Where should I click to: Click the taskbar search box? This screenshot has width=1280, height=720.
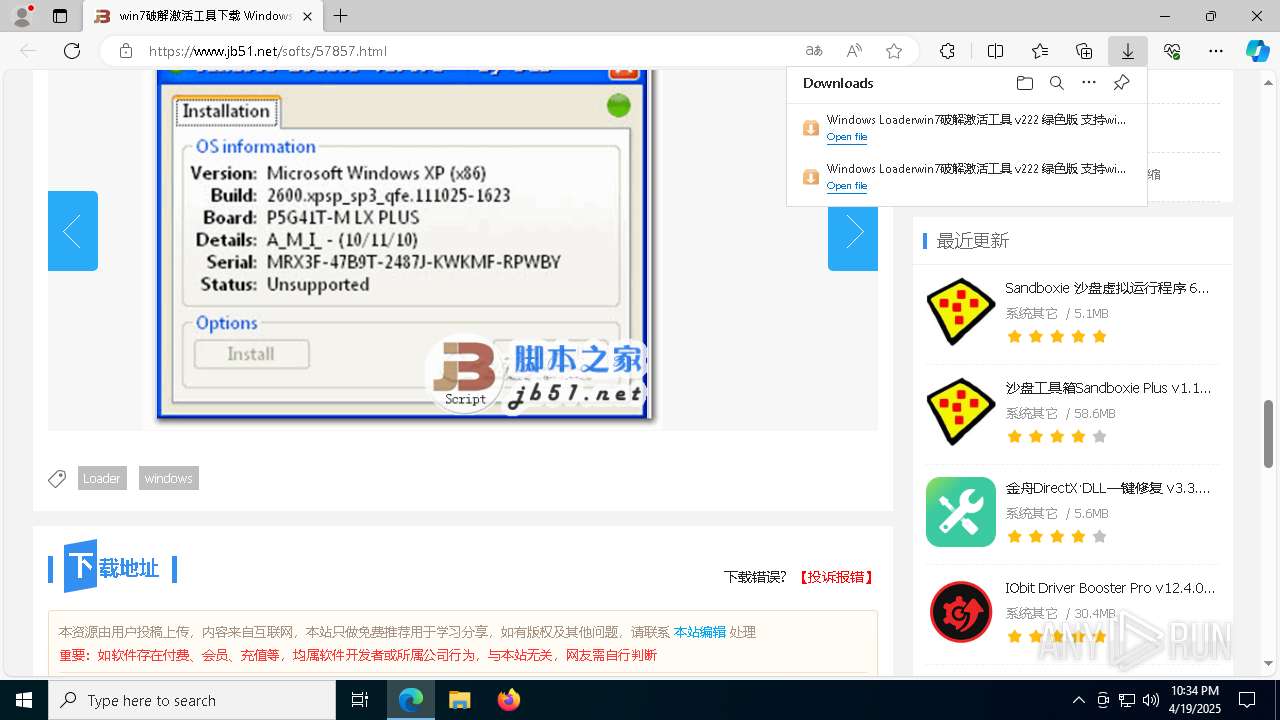(x=192, y=700)
